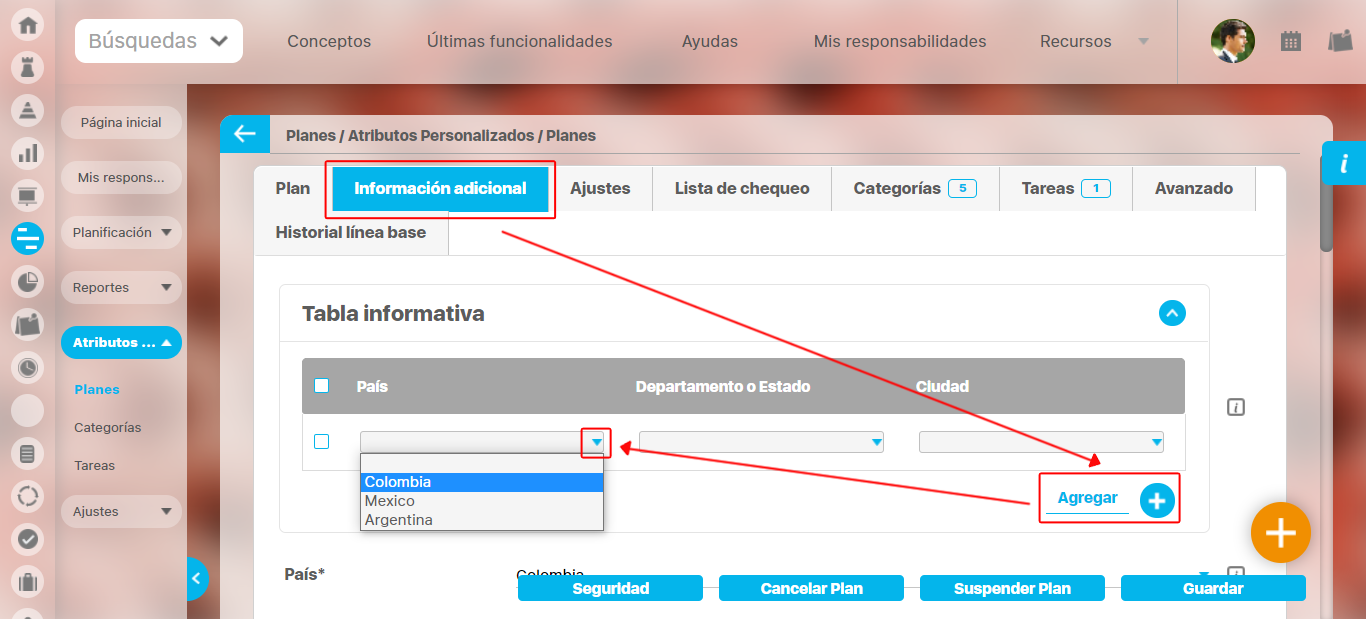
Task: Click the Suspender Plan button
Action: click(1012, 588)
